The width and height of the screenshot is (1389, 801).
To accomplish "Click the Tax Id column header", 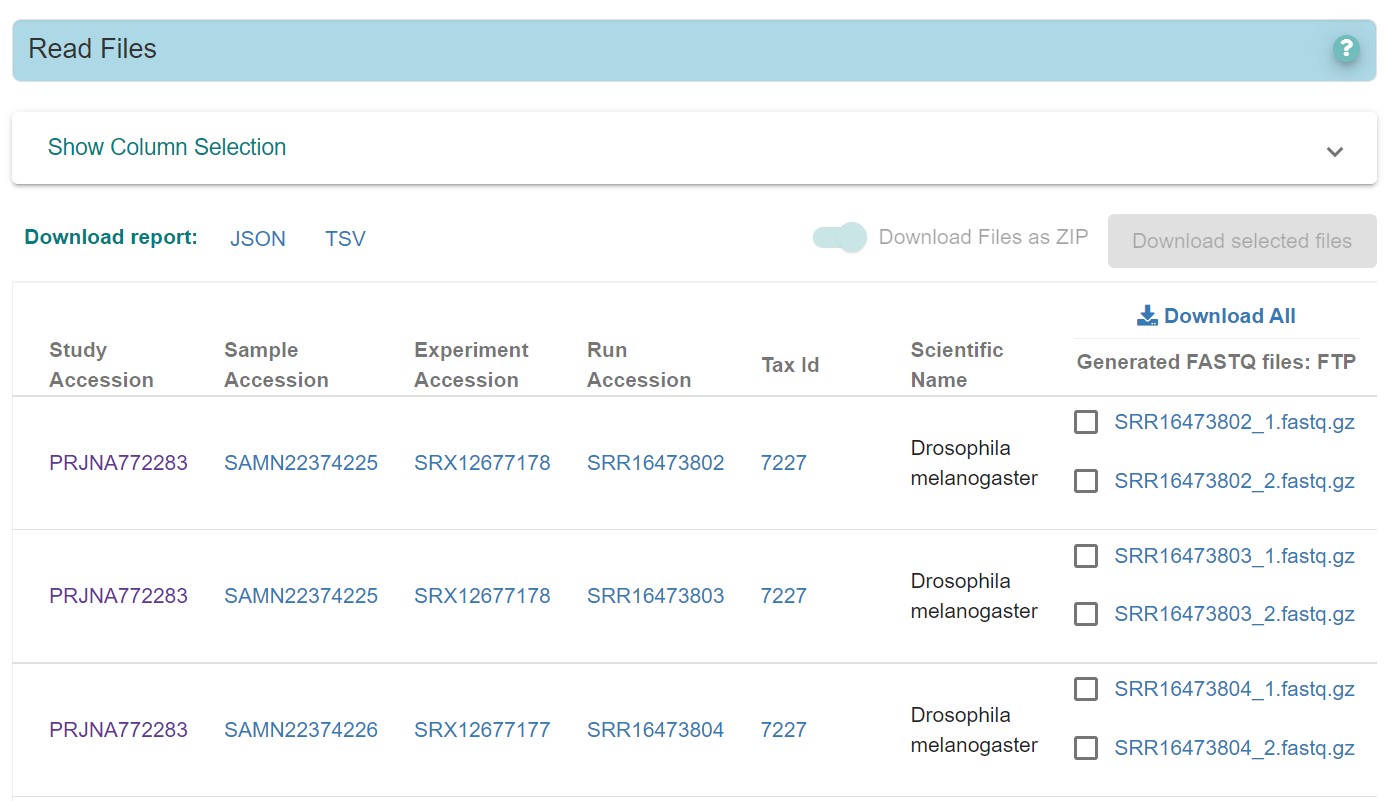I will [x=790, y=365].
